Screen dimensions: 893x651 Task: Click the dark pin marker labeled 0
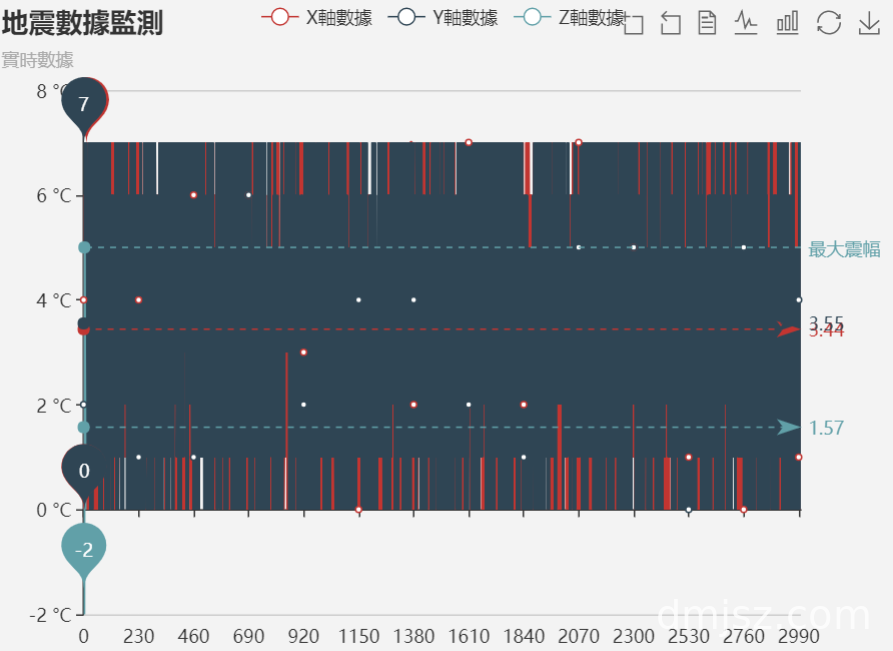tap(84, 470)
